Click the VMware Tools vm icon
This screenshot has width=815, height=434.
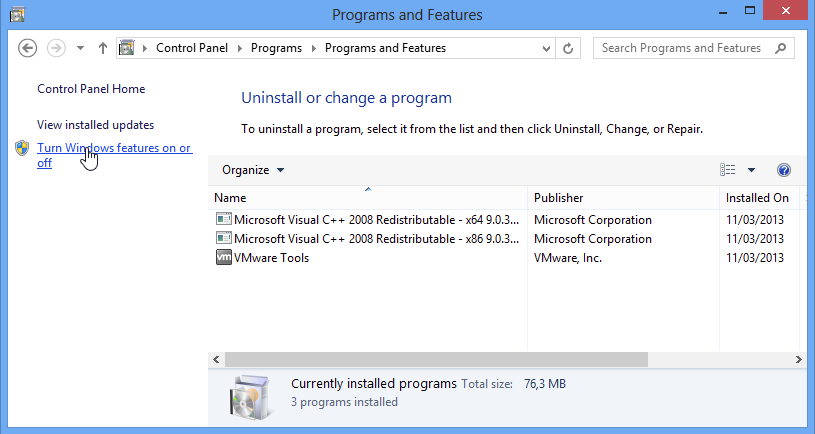coord(224,257)
